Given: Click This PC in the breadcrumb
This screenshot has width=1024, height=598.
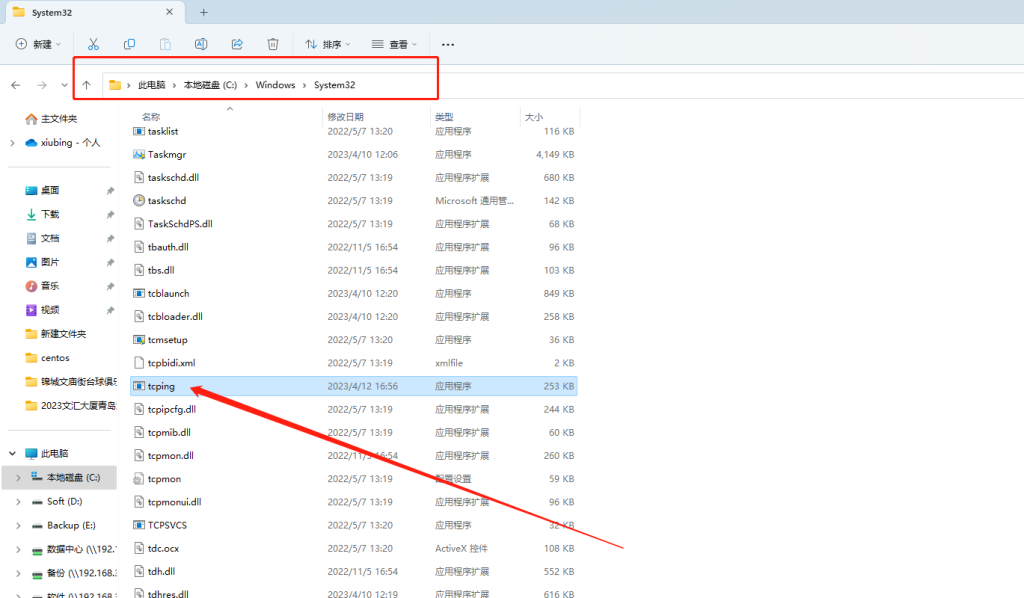Looking at the screenshot, I should pos(152,85).
